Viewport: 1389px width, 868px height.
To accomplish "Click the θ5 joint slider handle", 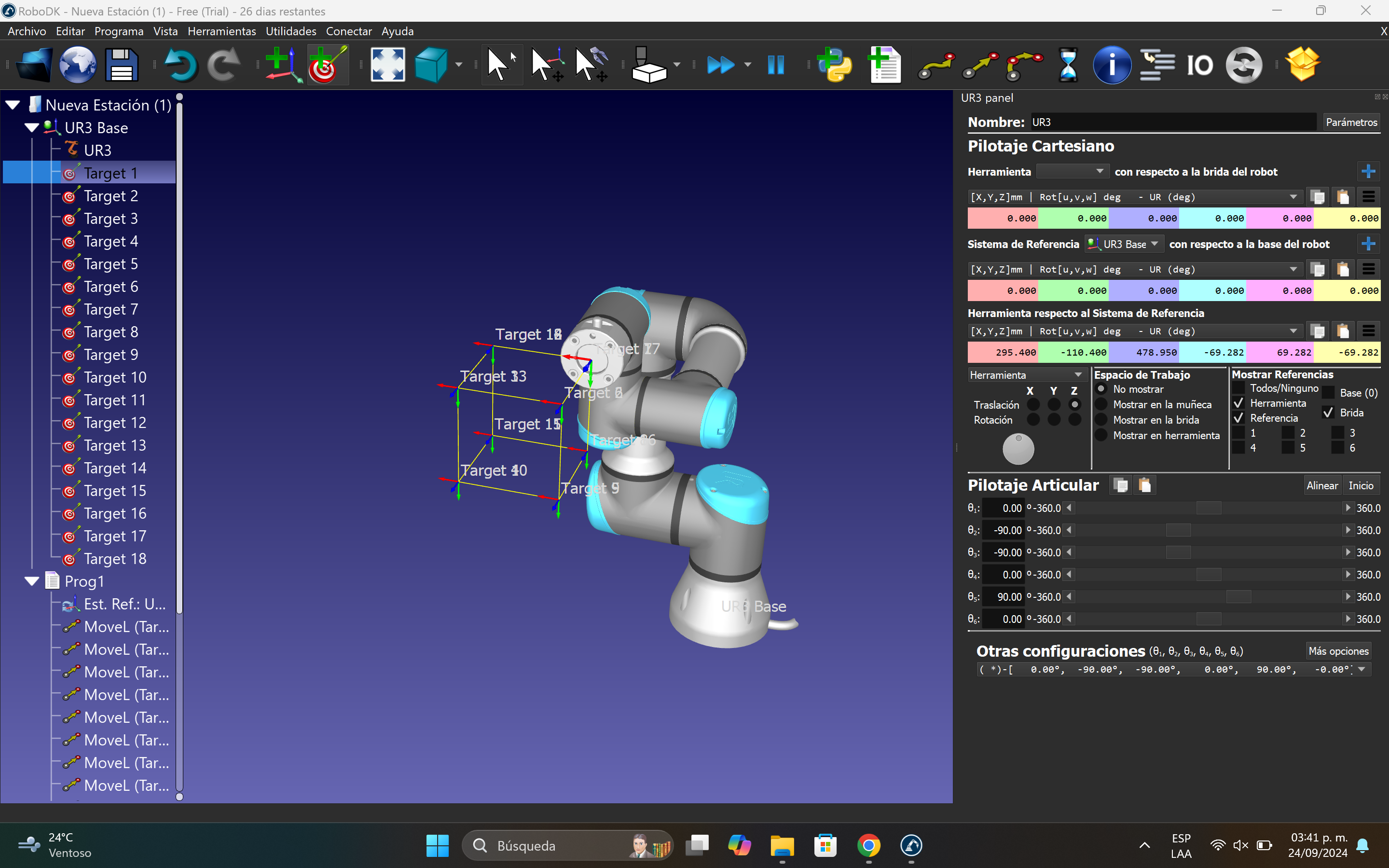I will click(x=1238, y=597).
